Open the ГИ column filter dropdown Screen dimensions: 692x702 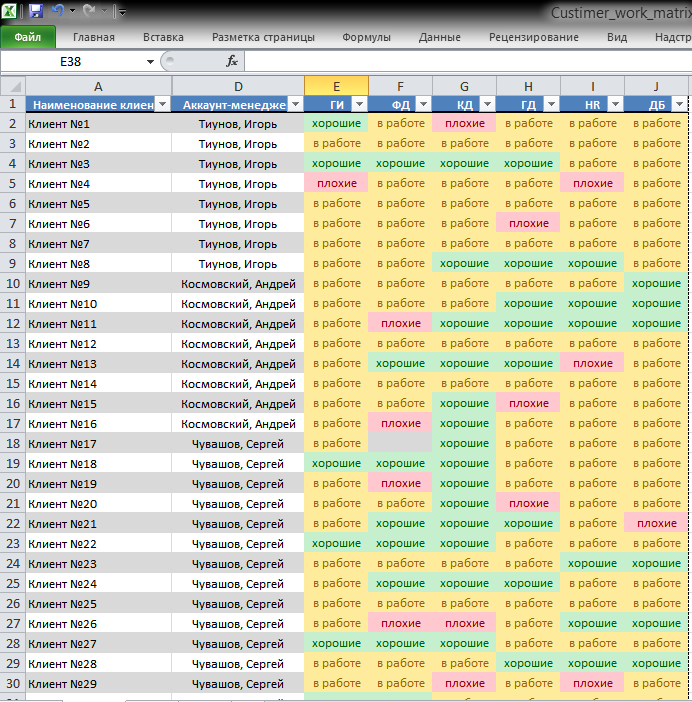[x=359, y=104]
